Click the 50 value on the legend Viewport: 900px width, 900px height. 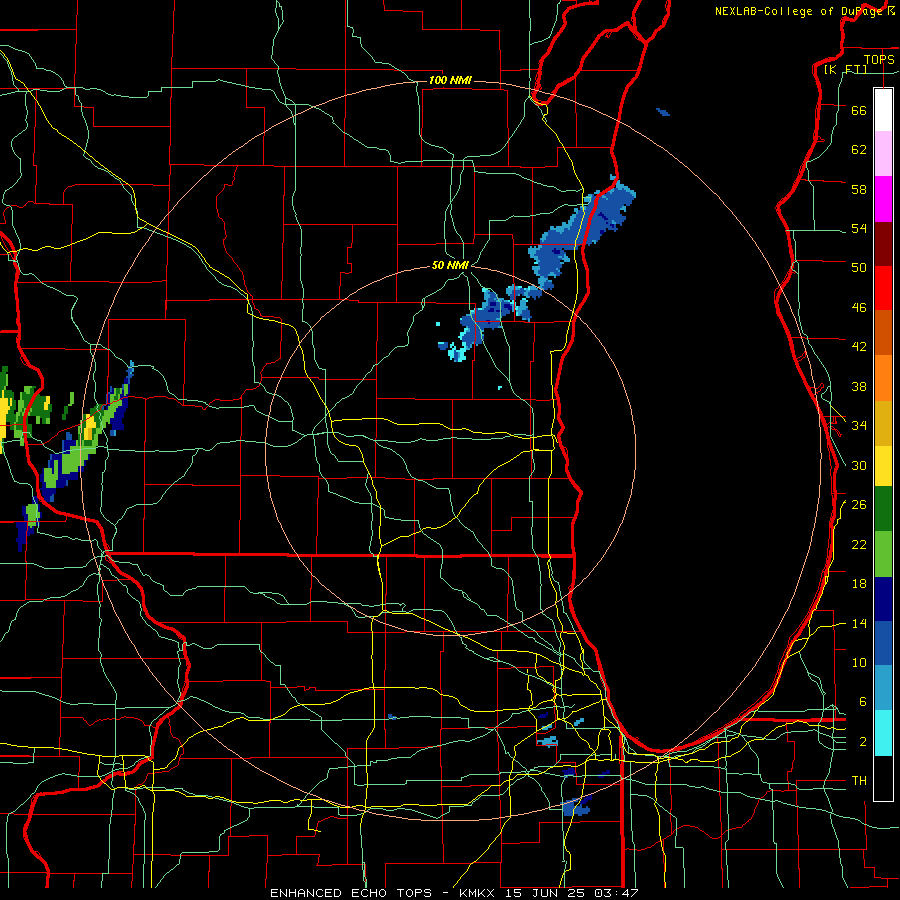(859, 267)
